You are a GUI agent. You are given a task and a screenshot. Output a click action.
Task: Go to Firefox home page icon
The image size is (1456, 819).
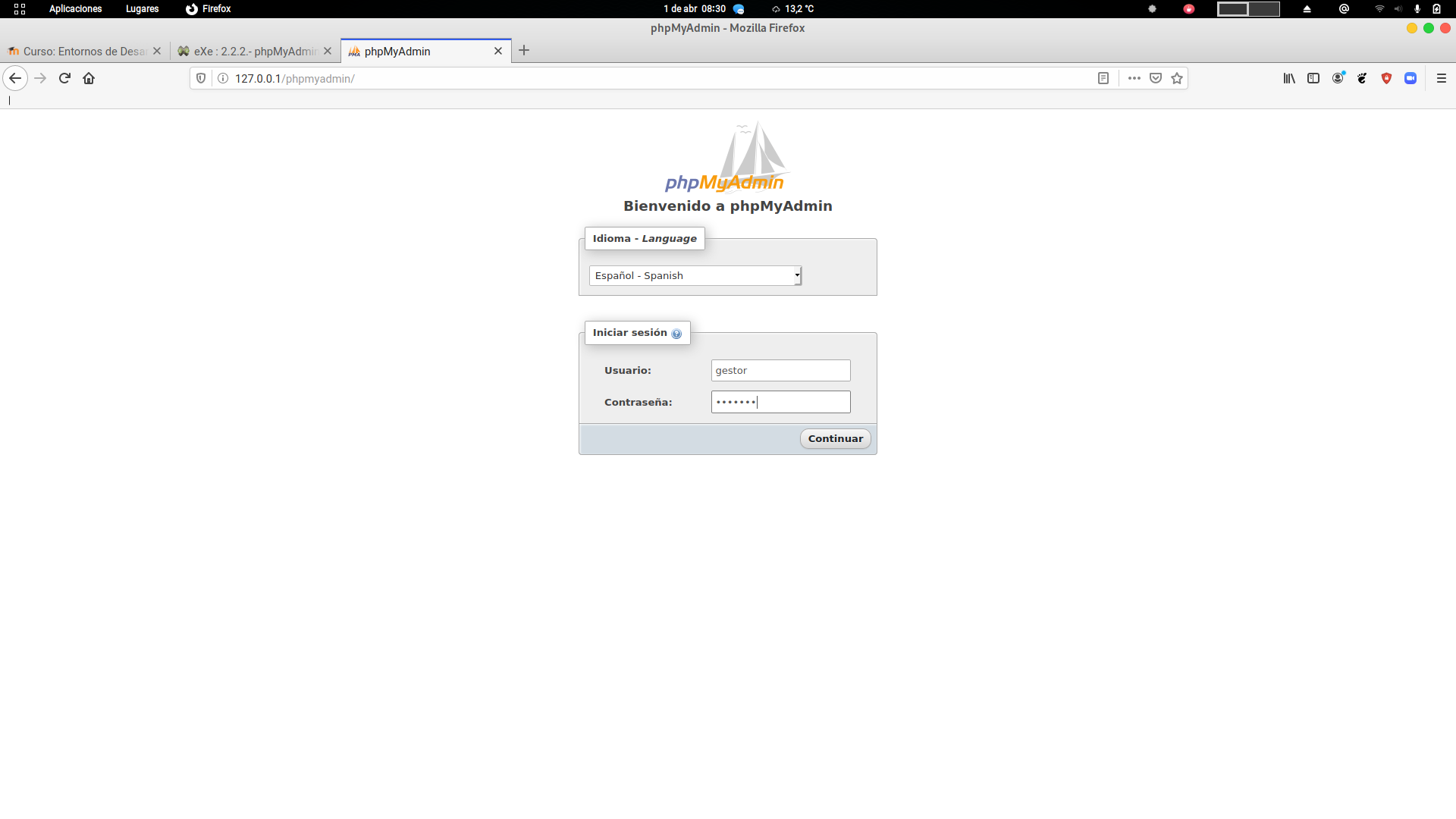pos(89,78)
